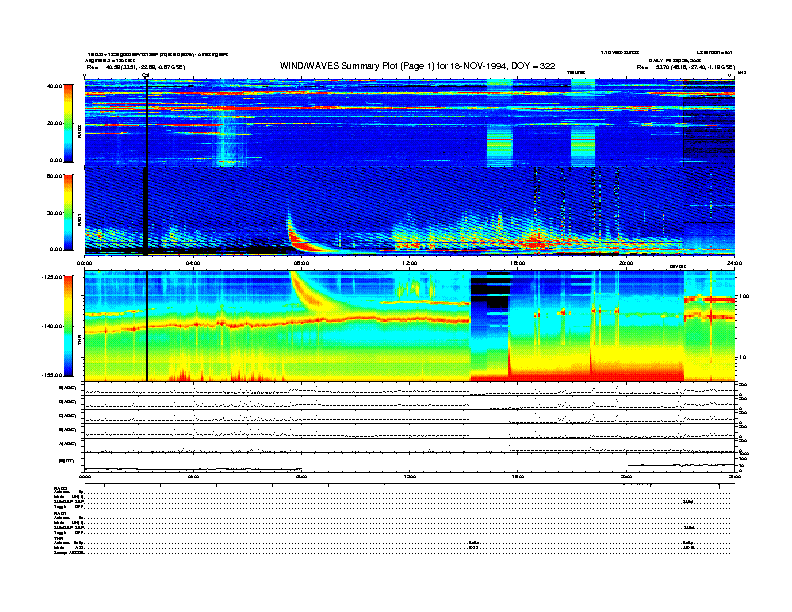The width and height of the screenshot is (792, 612).
Task: Click the -125.00 tick on TNR color scale
Action: point(52,277)
